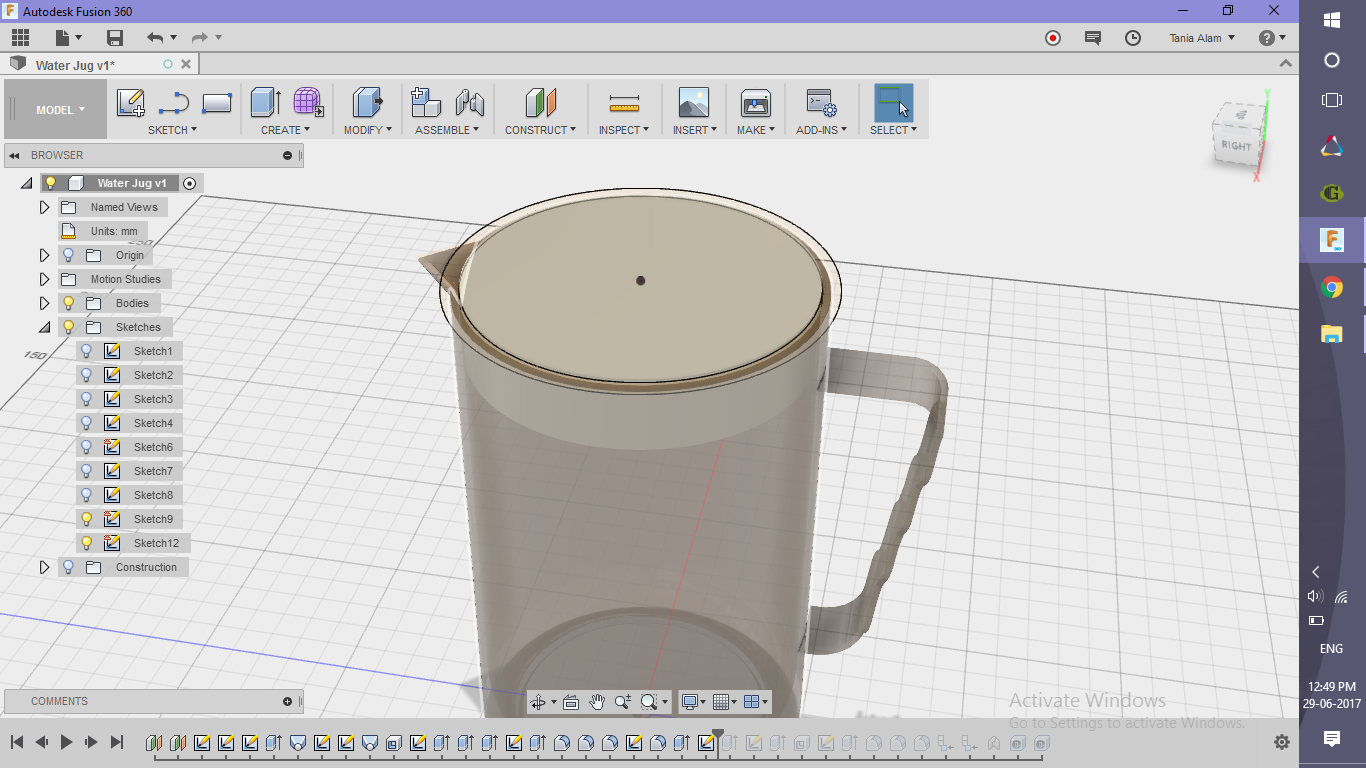Click activate radio button for Water Jug v1

point(190,183)
